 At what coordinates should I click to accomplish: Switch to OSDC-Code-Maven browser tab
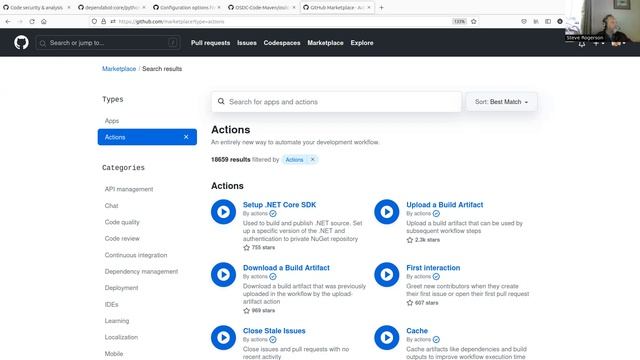click(x=262, y=7)
